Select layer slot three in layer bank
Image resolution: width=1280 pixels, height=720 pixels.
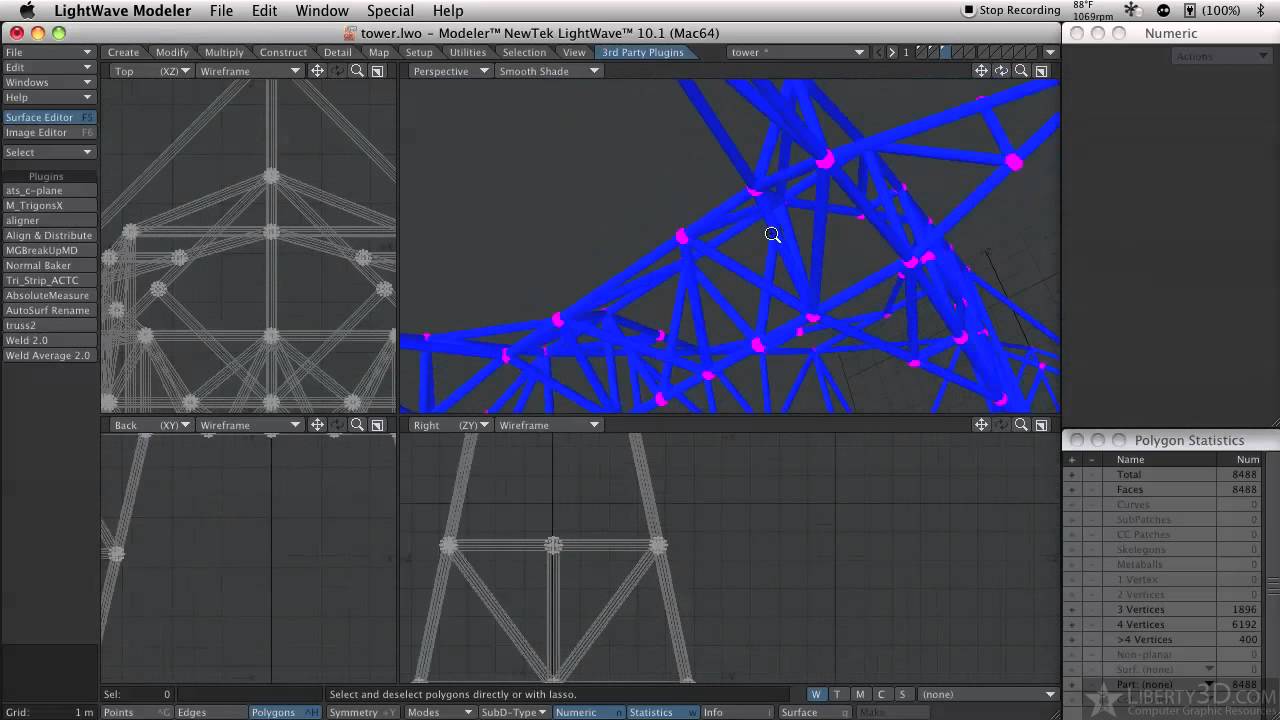tap(946, 52)
